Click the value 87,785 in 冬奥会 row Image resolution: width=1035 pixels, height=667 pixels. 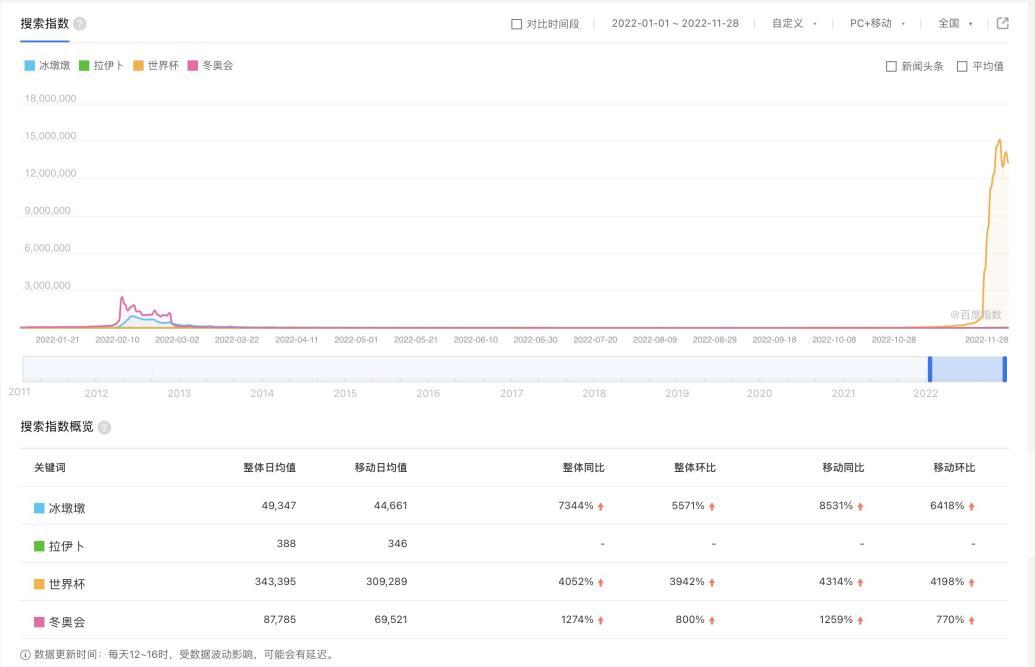[279, 619]
